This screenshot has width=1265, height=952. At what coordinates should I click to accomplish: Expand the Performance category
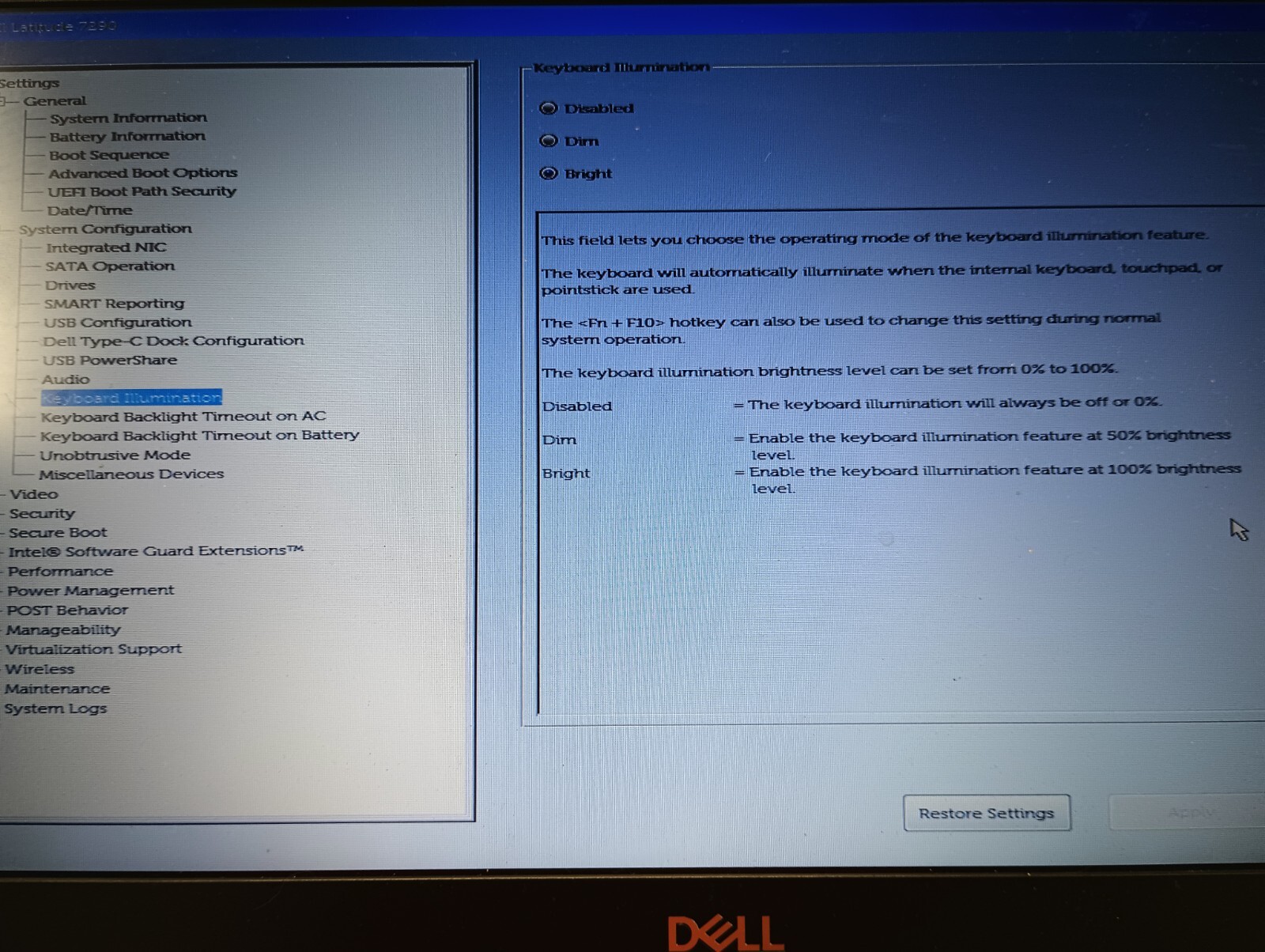coord(60,572)
